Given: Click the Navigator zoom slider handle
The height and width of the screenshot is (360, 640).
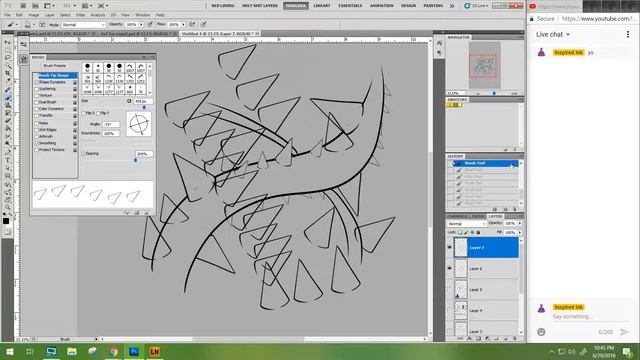Looking at the screenshot, I should (494, 93).
